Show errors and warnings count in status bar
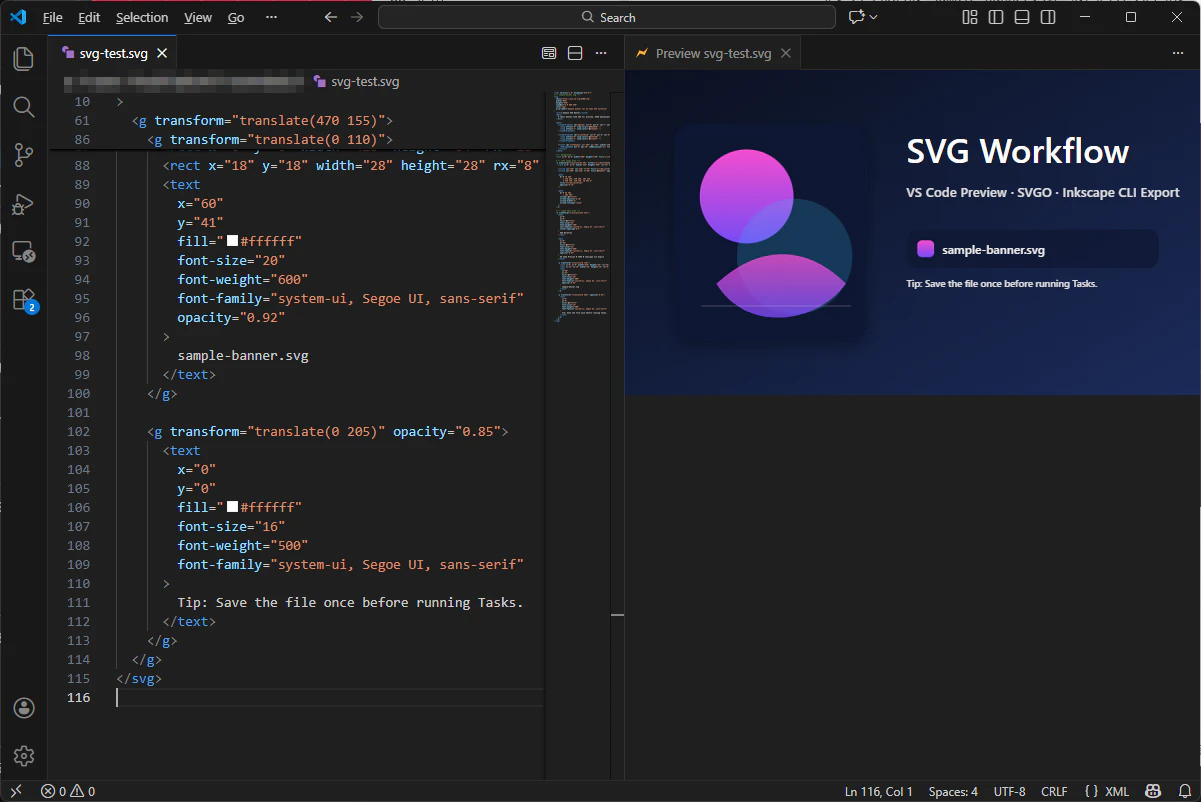The image size is (1201, 802). pos(68,791)
